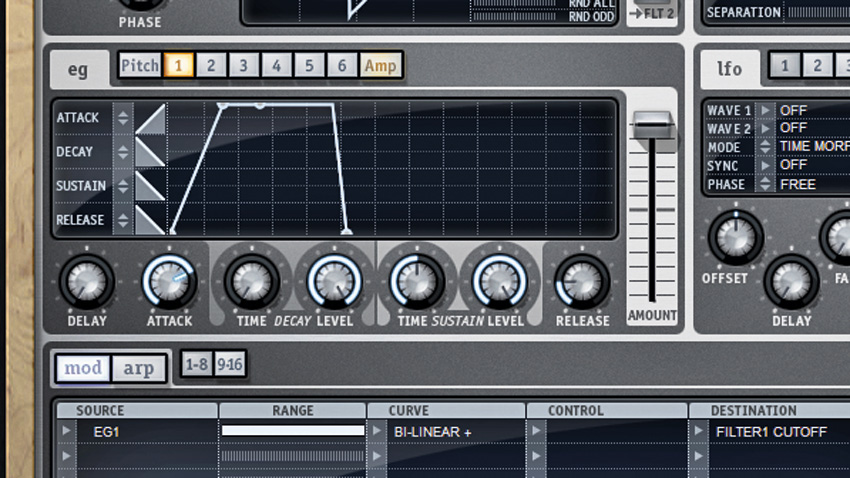Select LFO 2 tab

pyautogui.click(x=817, y=66)
